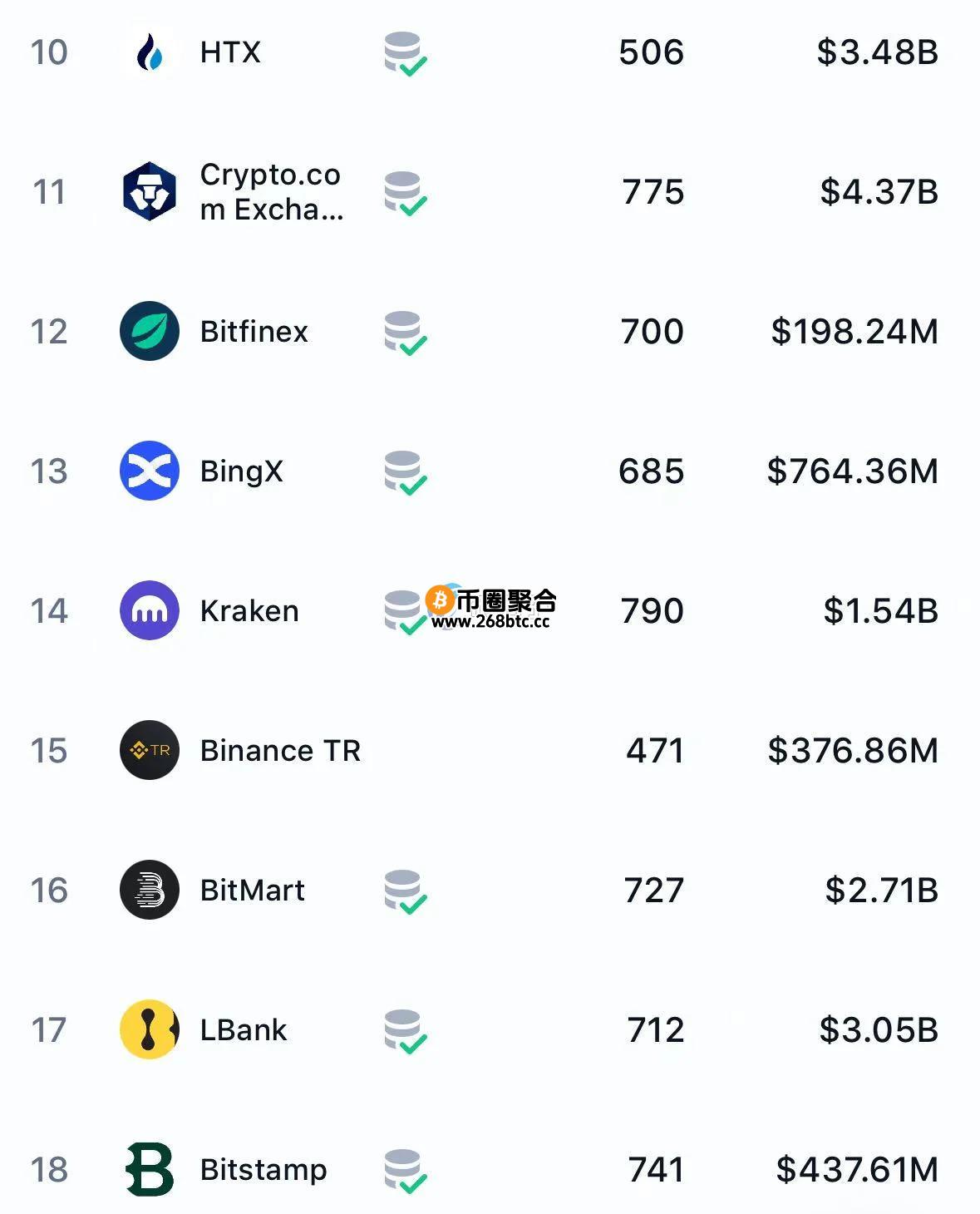Viewport: 980px width, 1214px height.
Task: Click Bitfinex proof-of-reserves database icon
Action: [405, 333]
